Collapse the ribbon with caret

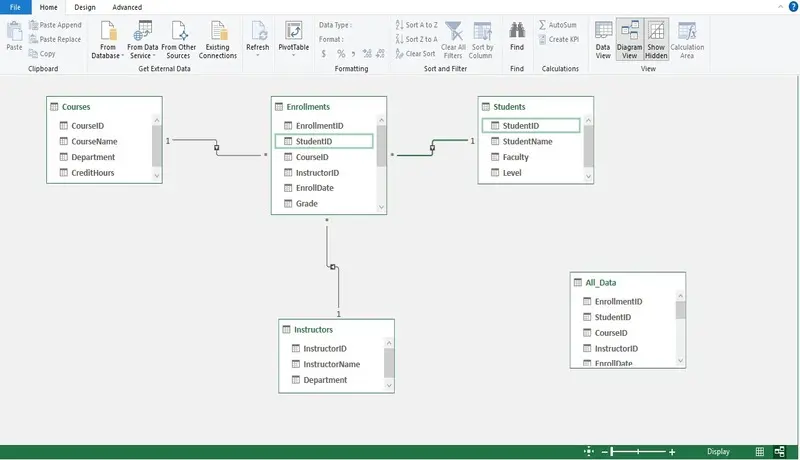[x=780, y=7]
